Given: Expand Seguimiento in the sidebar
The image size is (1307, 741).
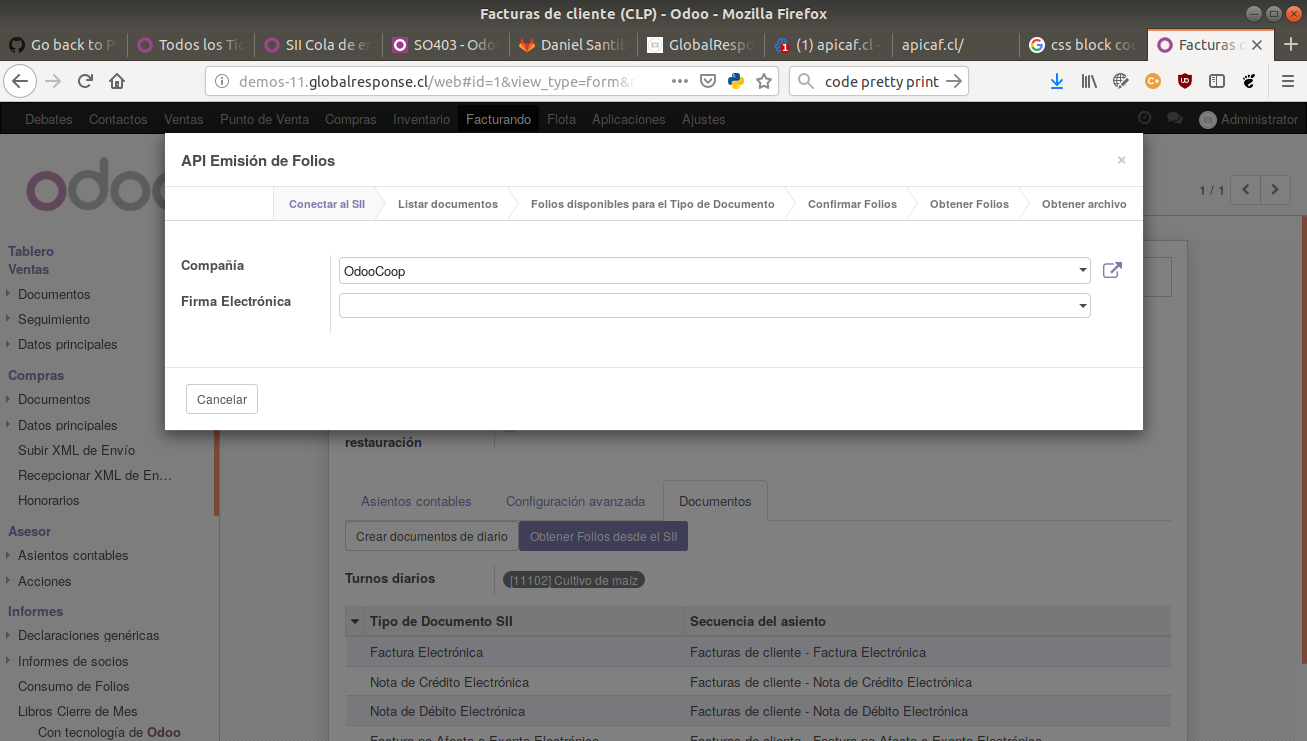Looking at the screenshot, I should 54,319.
